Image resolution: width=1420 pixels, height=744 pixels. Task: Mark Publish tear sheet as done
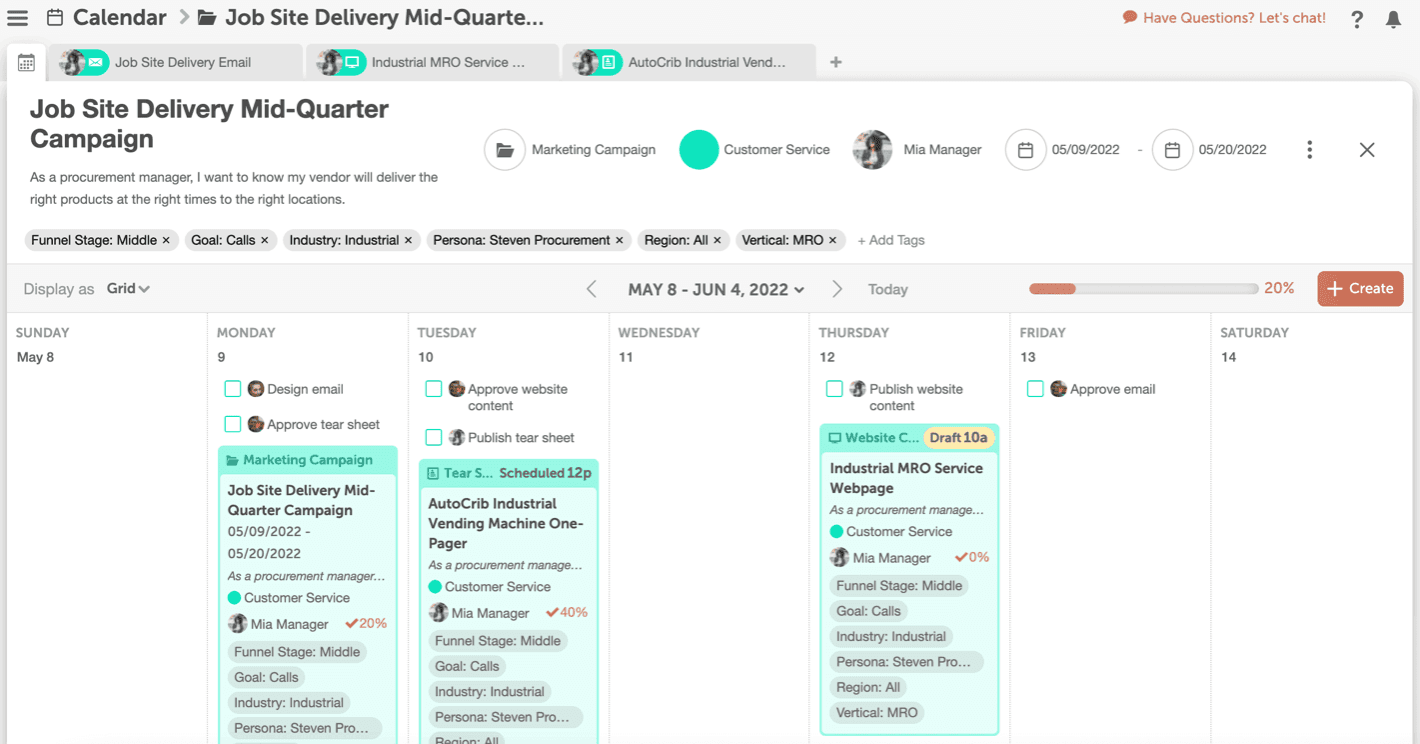click(434, 437)
